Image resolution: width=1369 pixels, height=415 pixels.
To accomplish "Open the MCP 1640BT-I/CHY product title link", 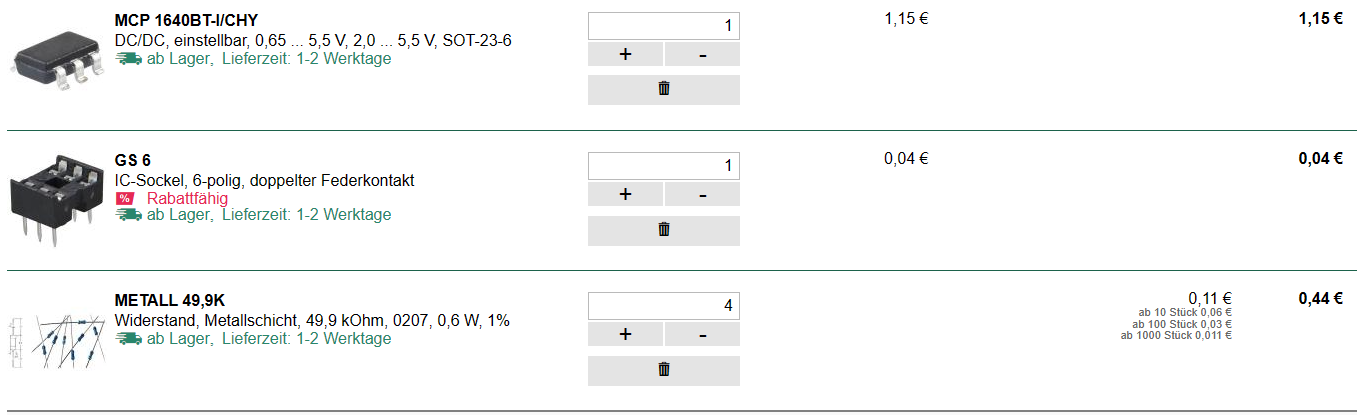I will pos(186,20).
